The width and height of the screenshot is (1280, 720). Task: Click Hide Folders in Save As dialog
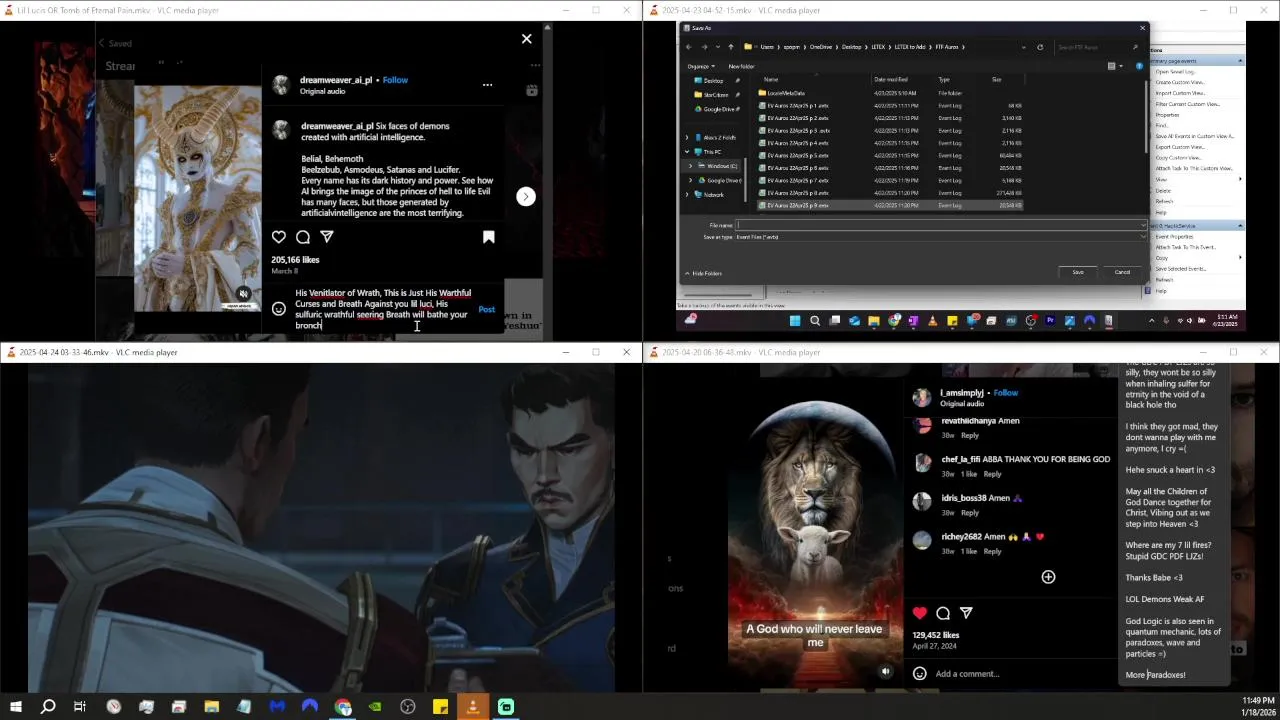(x=704, y=273)
